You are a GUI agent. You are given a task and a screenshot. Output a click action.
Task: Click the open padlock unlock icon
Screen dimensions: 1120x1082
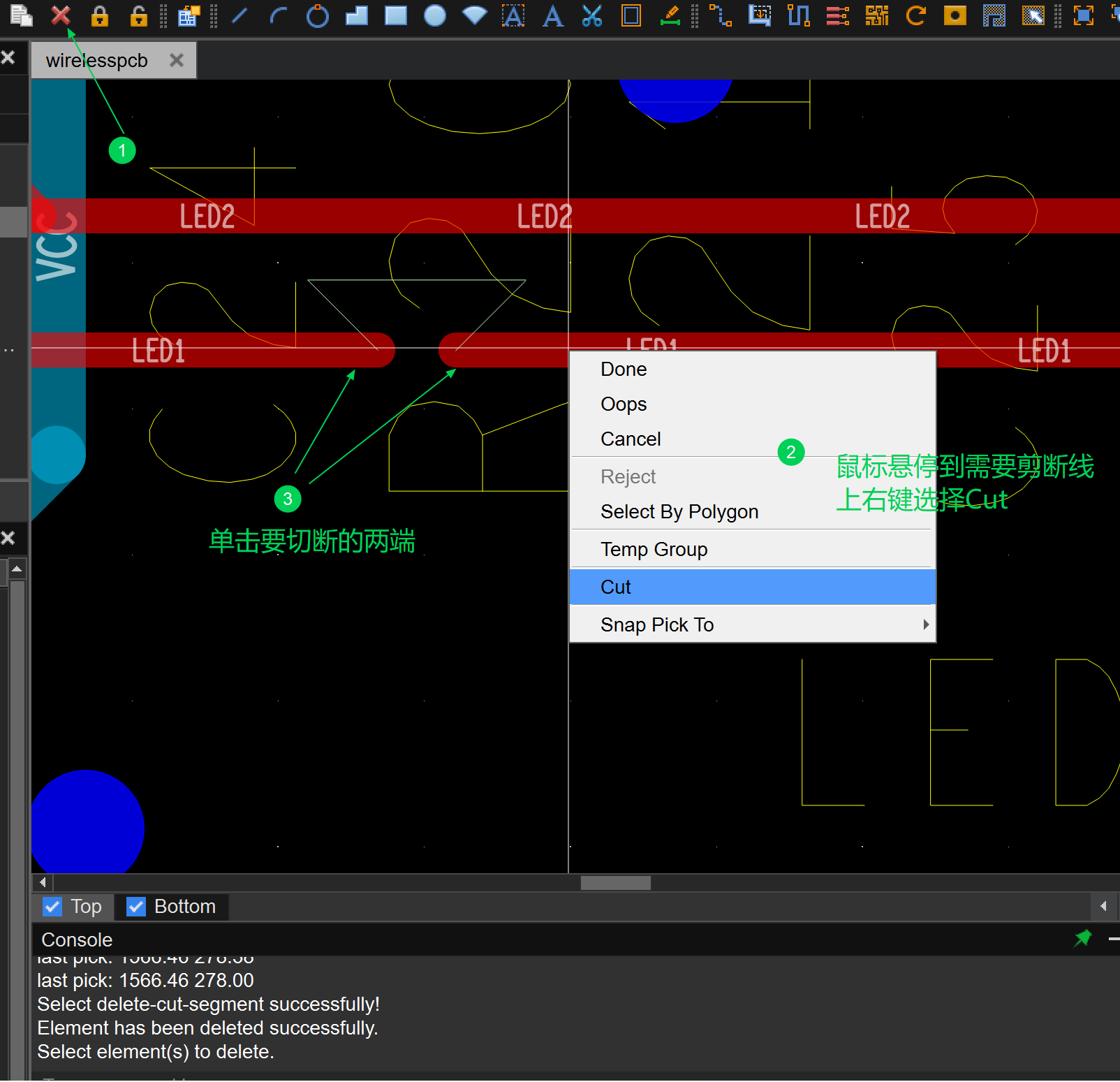139,15
